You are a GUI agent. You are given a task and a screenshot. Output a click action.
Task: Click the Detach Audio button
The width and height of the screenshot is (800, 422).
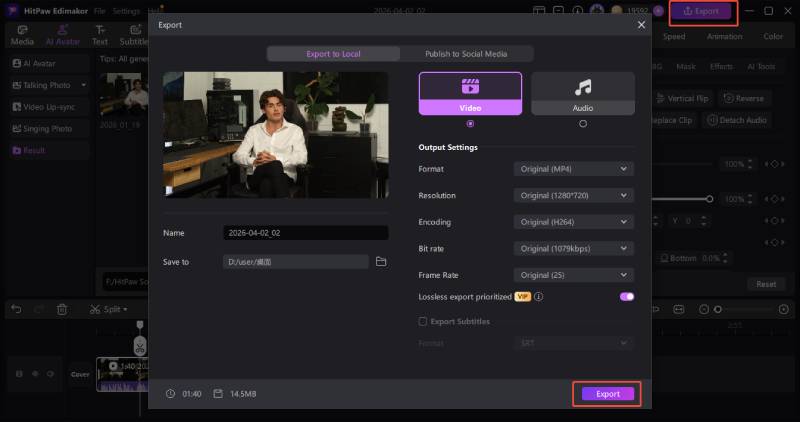point(737,120)
